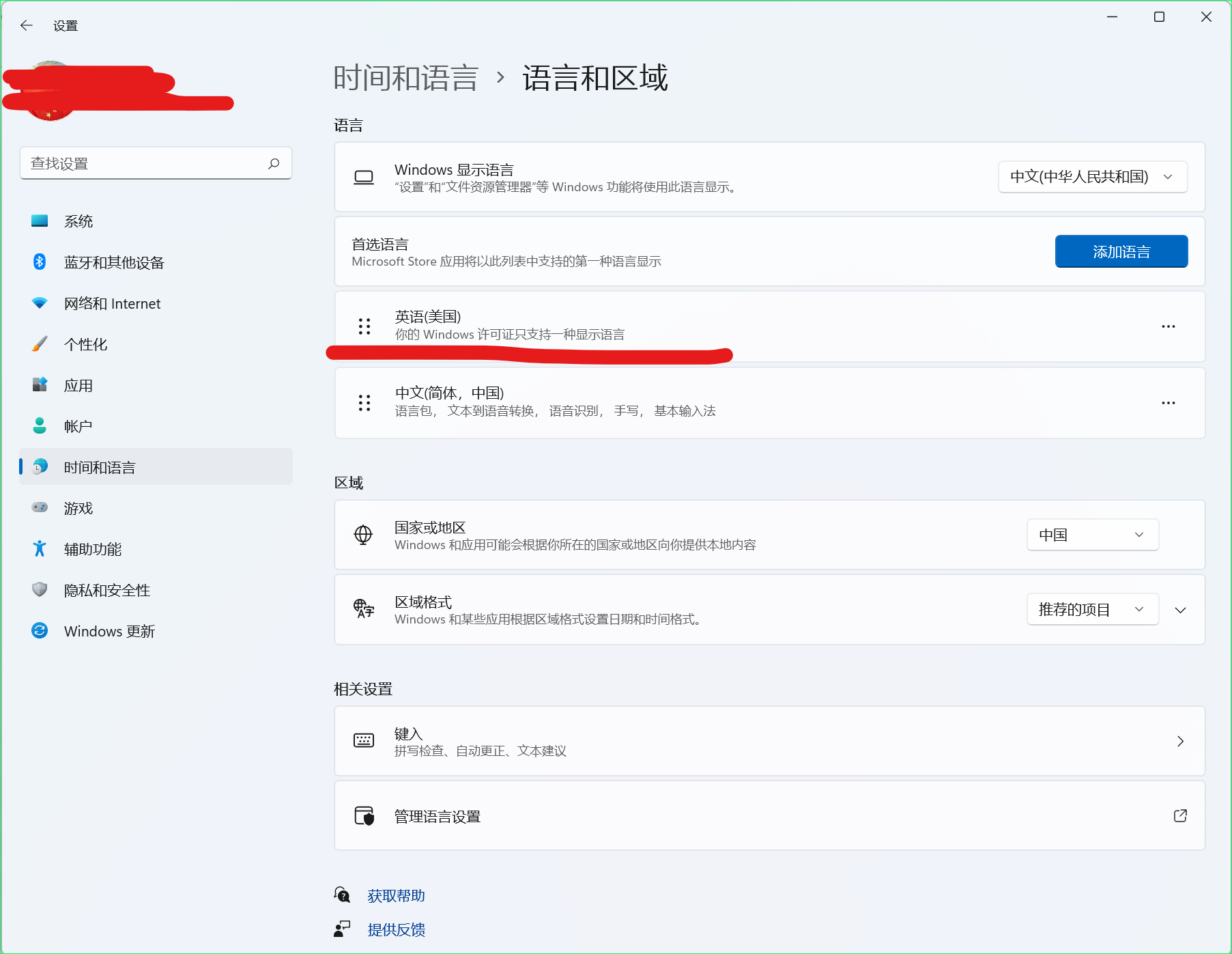The image size is (1232, 954).
Task: Click the network Wi-Fi icon
Action: click(x=40, y=303)
